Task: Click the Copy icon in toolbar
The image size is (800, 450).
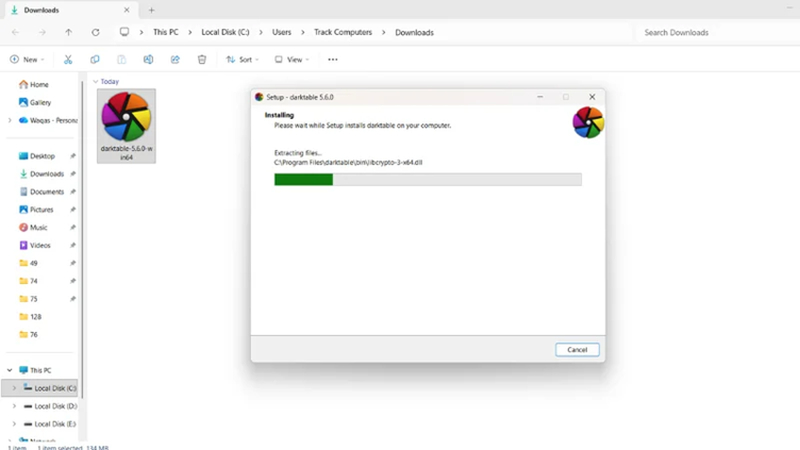Action: point(95,60)
